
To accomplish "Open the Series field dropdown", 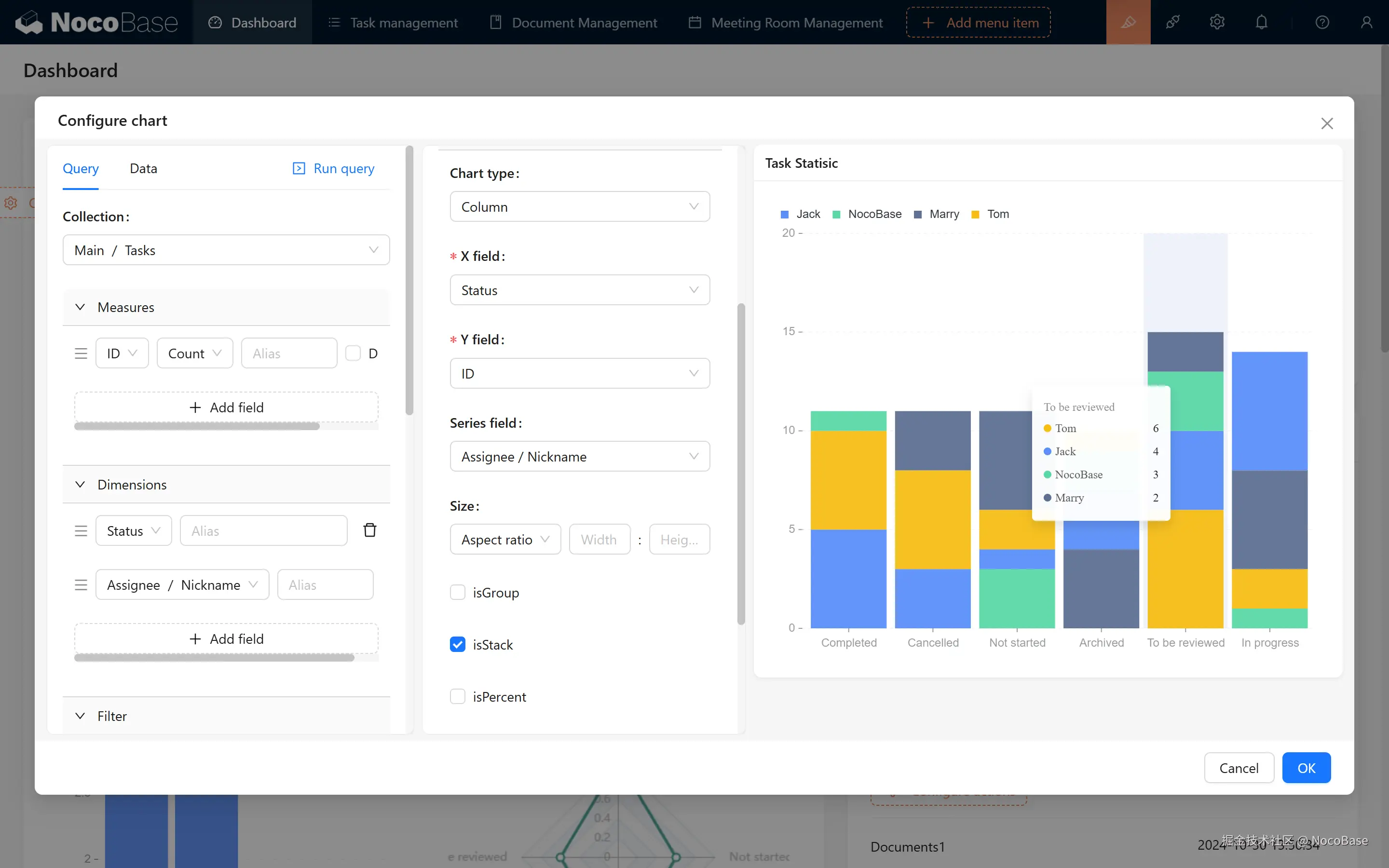I will [x=579, y=456].
